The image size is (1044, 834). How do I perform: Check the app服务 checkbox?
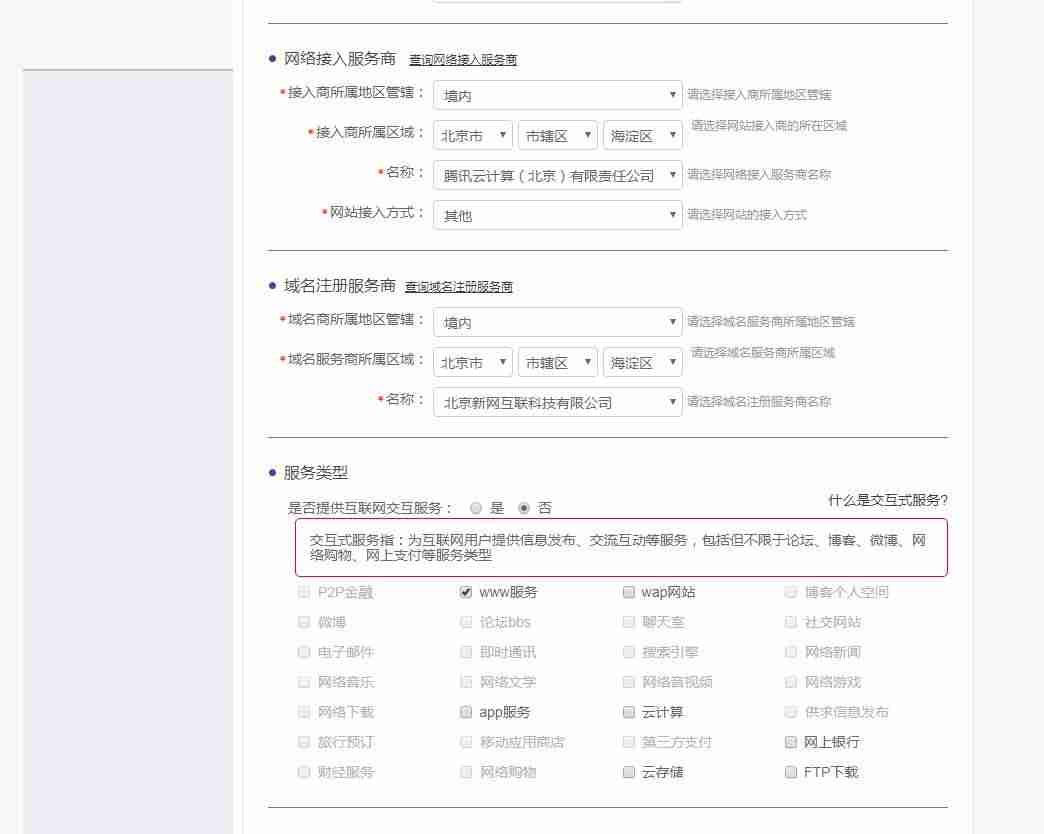click(466, 712)
